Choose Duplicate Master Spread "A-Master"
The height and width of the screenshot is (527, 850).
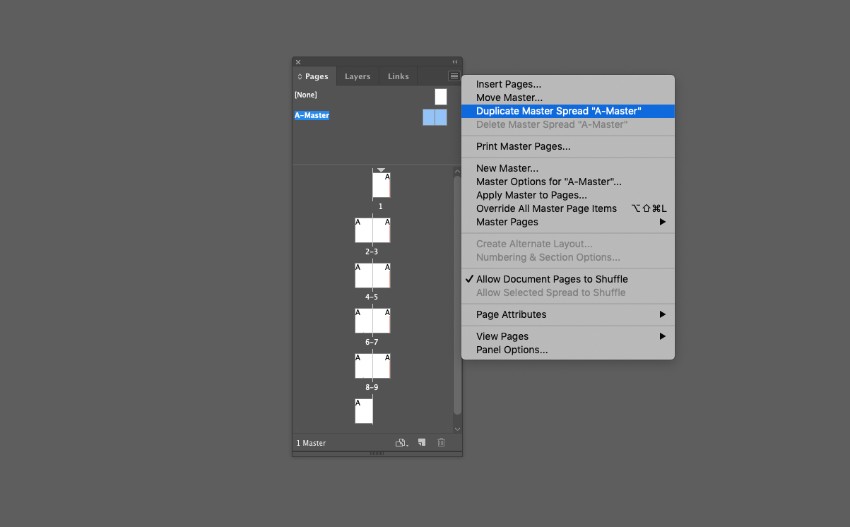click(x=558, y=111)
